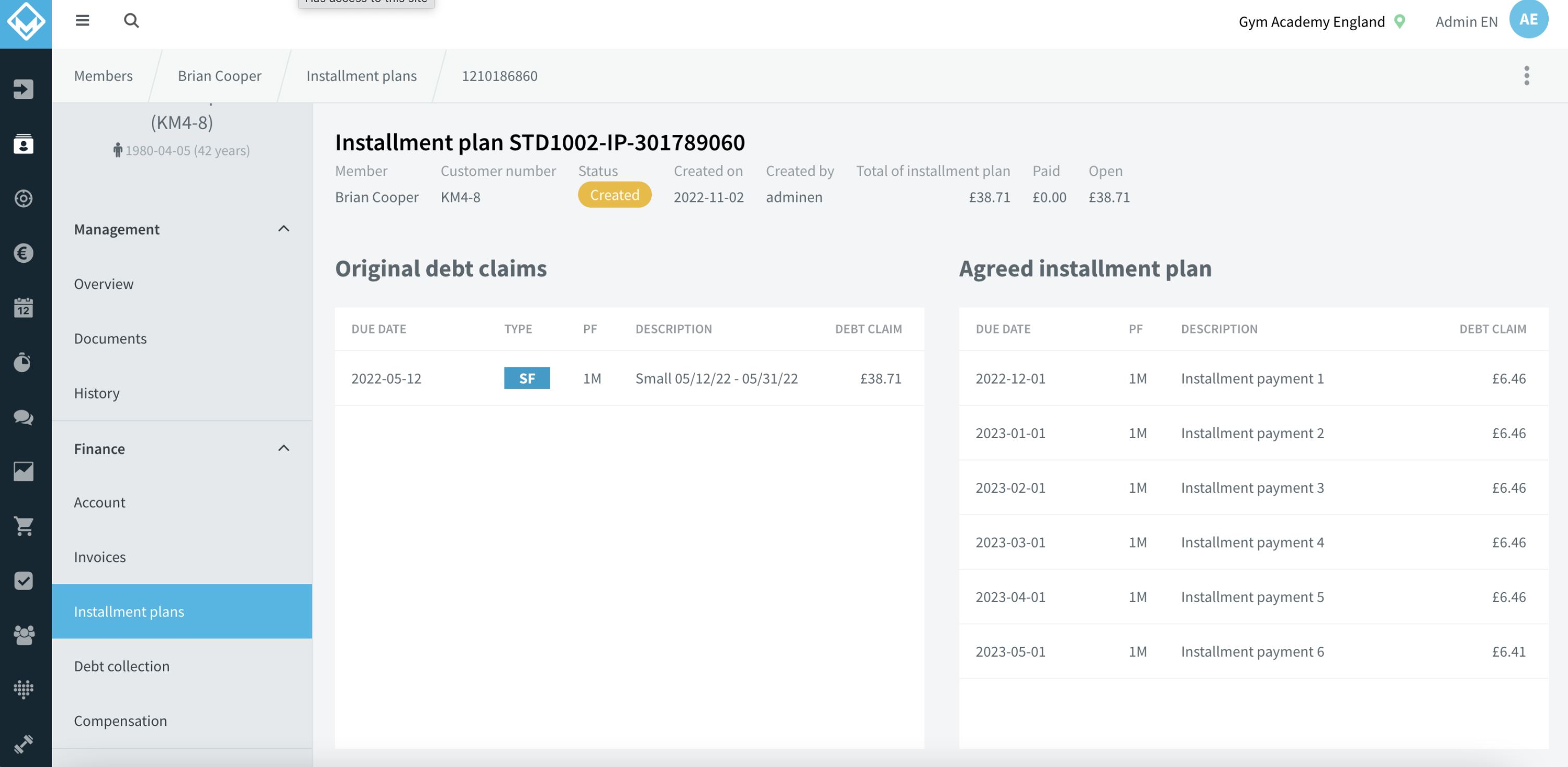The width and height of the screenshot is (1568, 767).
Task: Open the members card sidebar icon
Action: pyautogui.click(x=24, y=144)
